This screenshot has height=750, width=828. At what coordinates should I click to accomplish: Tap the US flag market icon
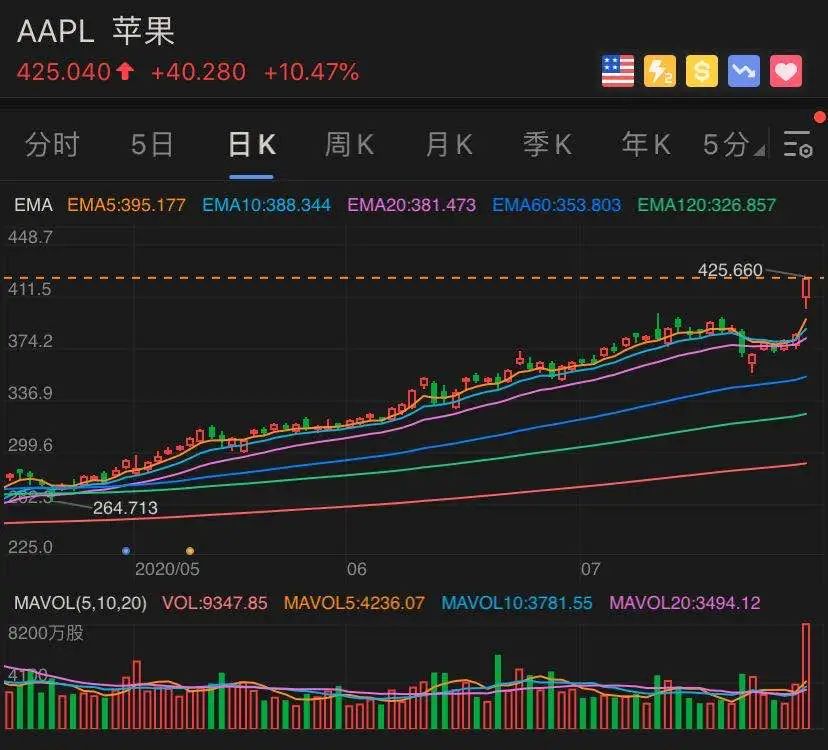click(x=618, y=71)
